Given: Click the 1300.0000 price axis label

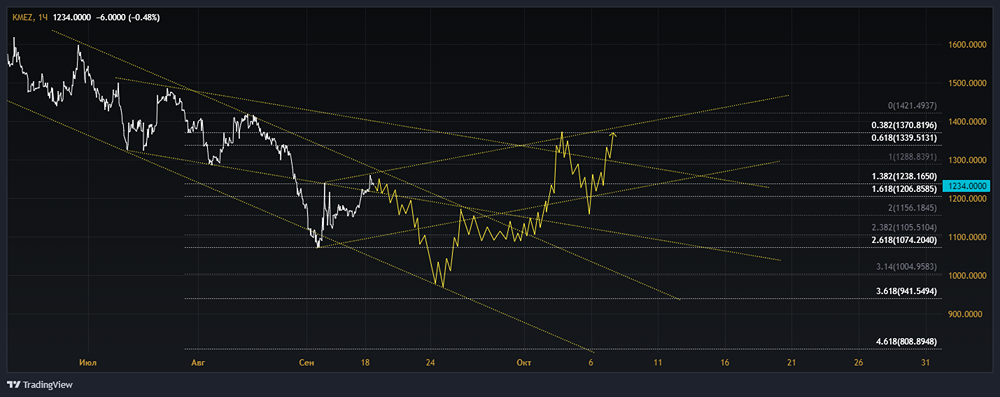Looking at the screenshot, I should click(x=967, y=160).
